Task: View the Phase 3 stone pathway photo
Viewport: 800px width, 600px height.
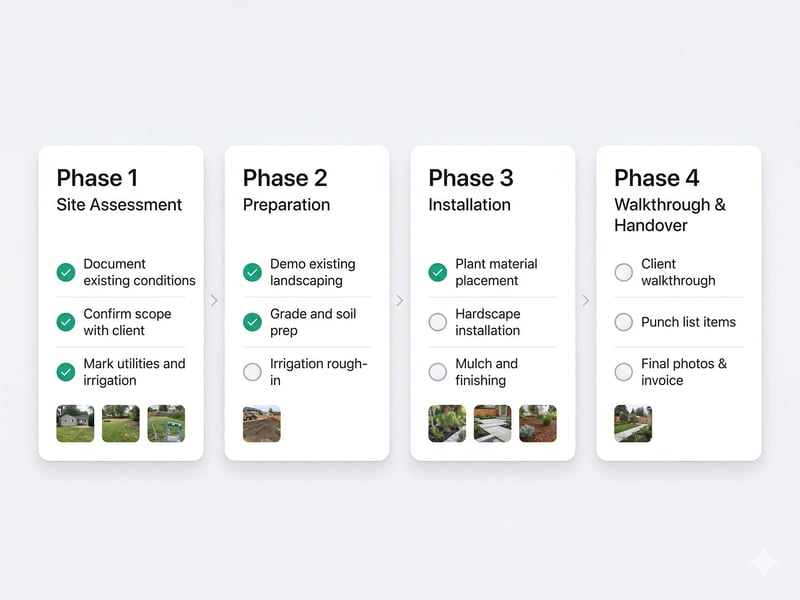Action: point(492,423)
